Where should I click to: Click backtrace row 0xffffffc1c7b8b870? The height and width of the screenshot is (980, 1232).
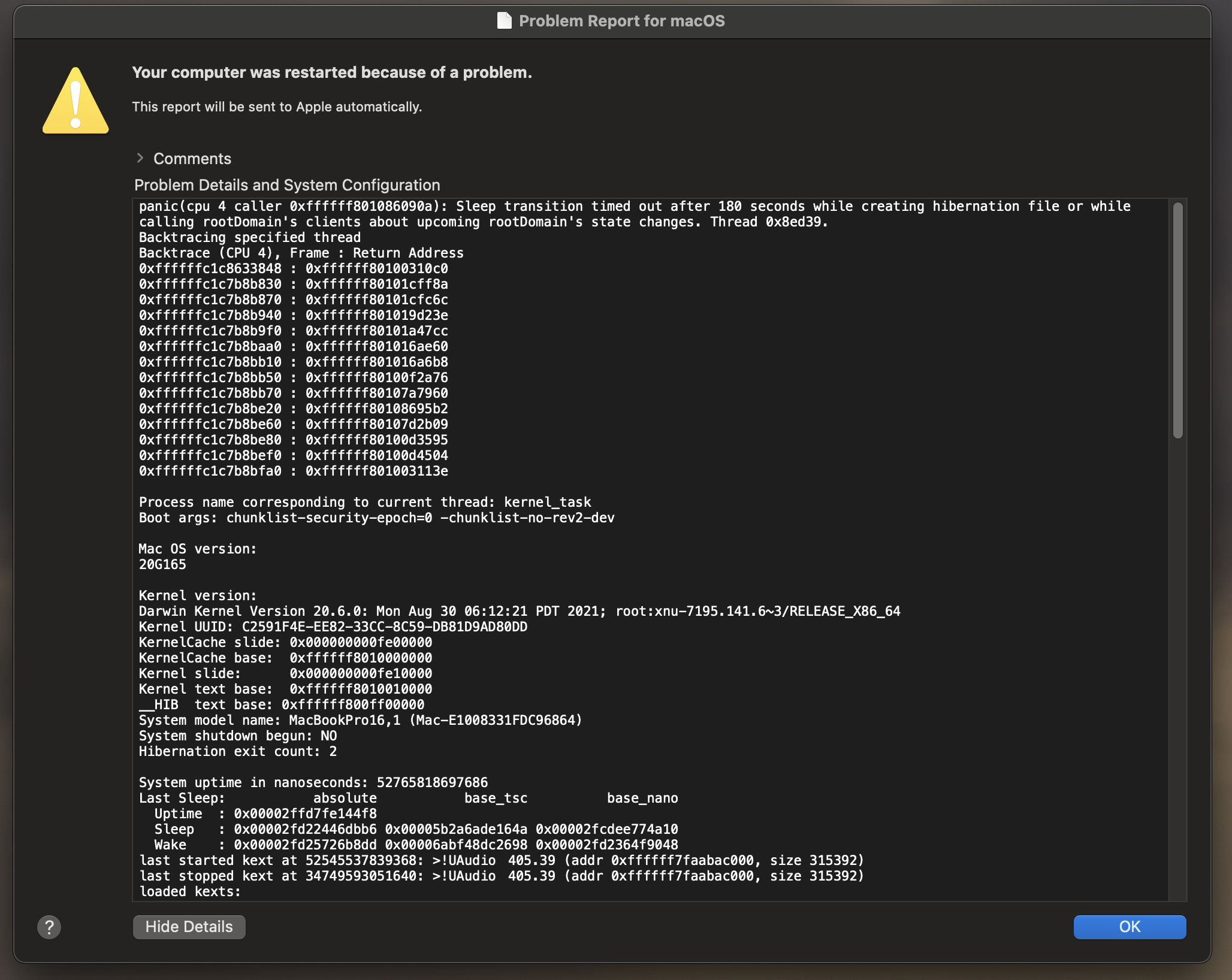coord(294,300)
